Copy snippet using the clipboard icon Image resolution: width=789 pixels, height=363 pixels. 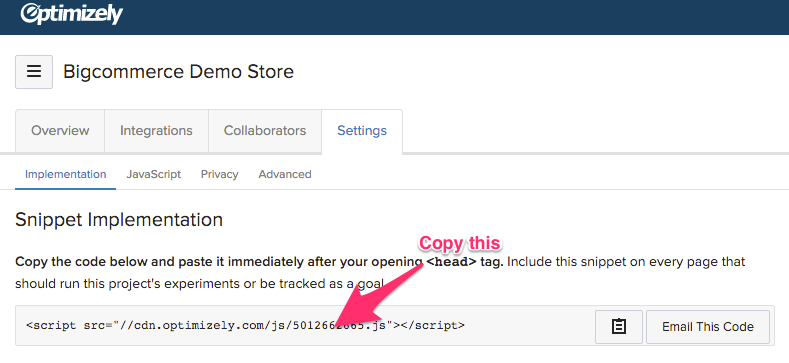coord(618,326)
